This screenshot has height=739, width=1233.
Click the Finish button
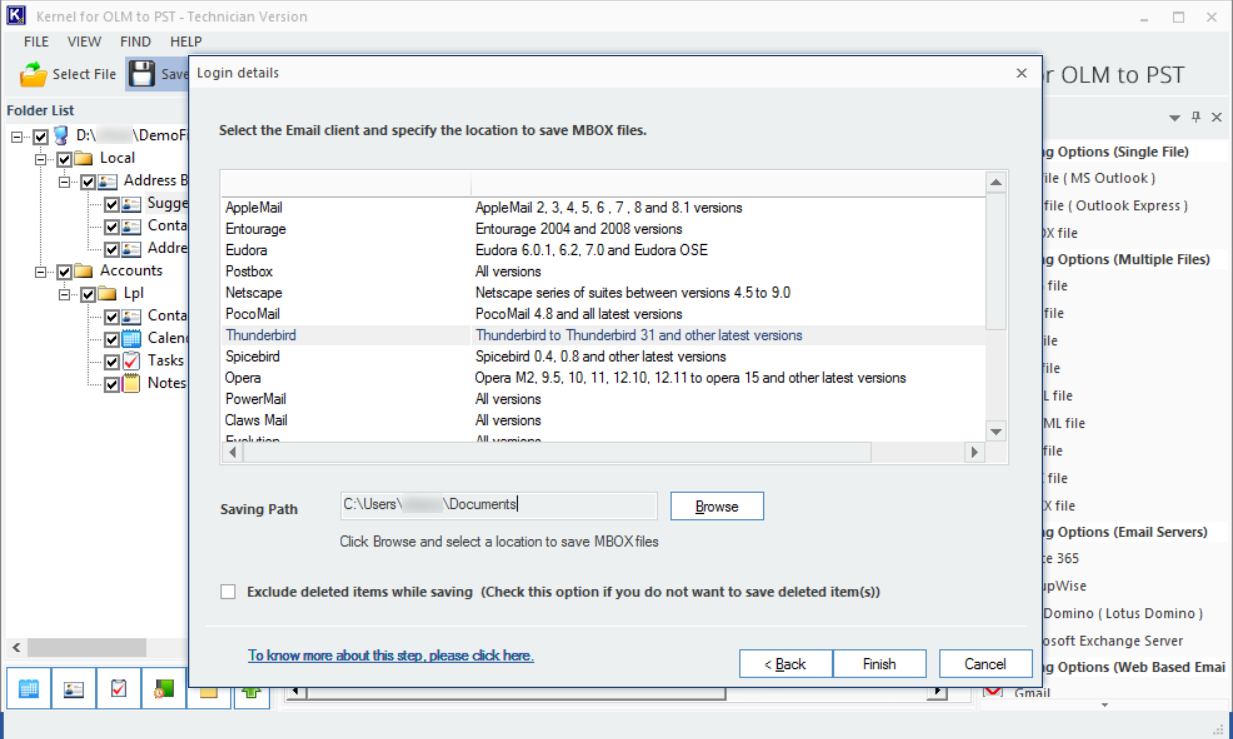click(x=879, y=664)
